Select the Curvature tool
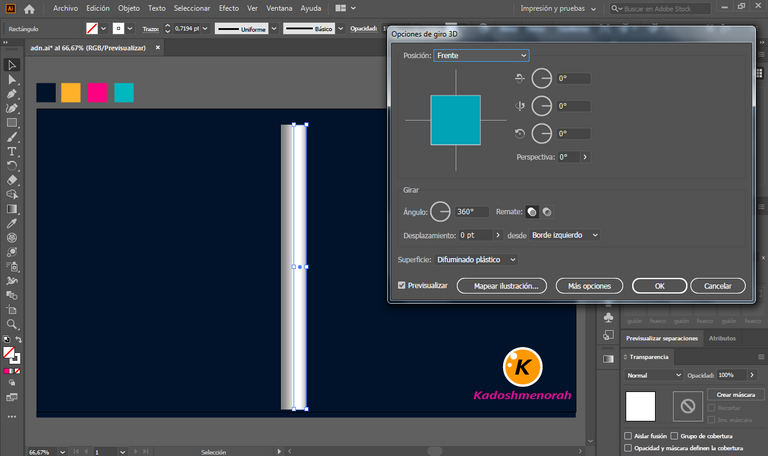The width and height of the screenshot is (768, 456). click(12, 108)
